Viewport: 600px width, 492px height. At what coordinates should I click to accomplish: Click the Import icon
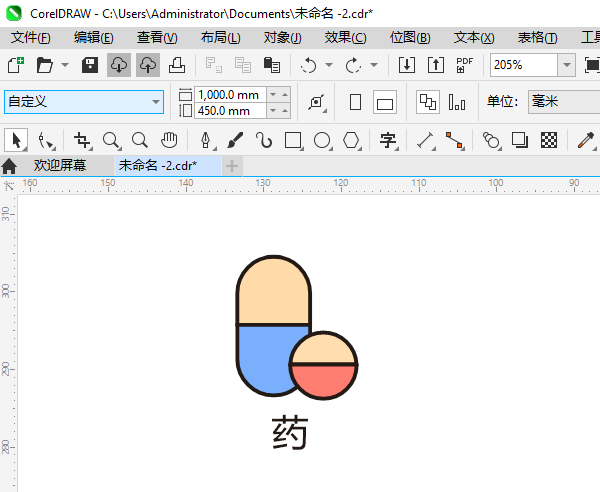click(407, 65)
